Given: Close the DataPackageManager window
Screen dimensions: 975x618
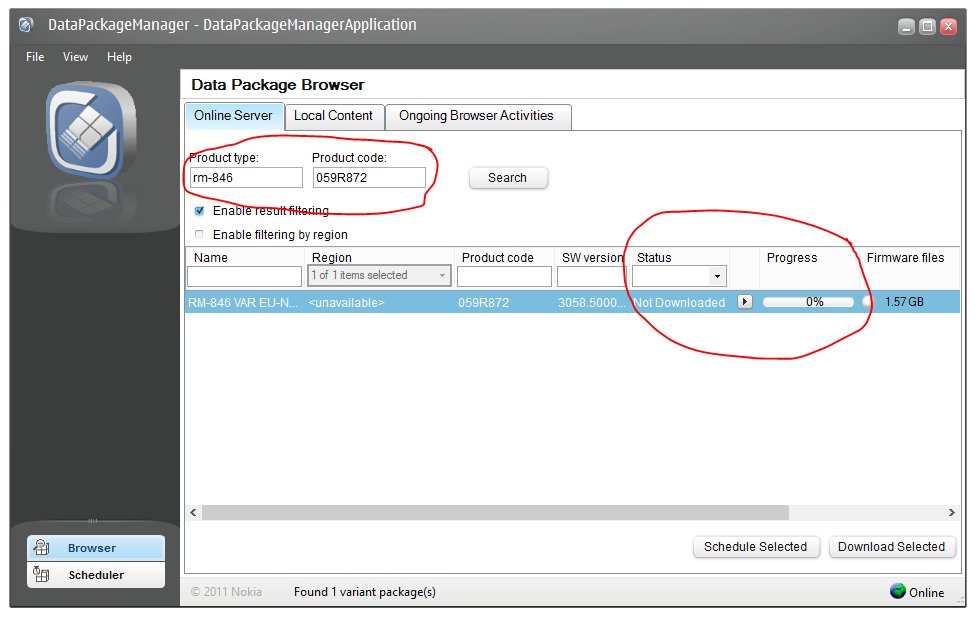Looking at the screenshot, I should (x=948, y=27).
